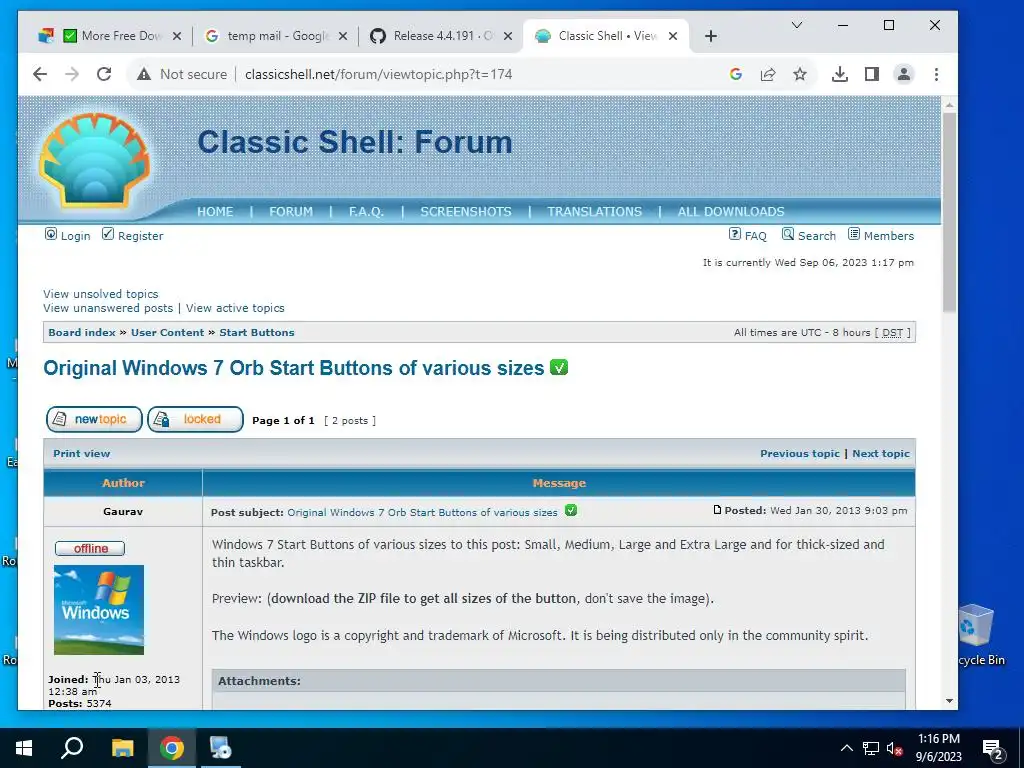Select the Classic Shell View tab
The width and height of the screenshot is (1024, 768).
point(606,37)
